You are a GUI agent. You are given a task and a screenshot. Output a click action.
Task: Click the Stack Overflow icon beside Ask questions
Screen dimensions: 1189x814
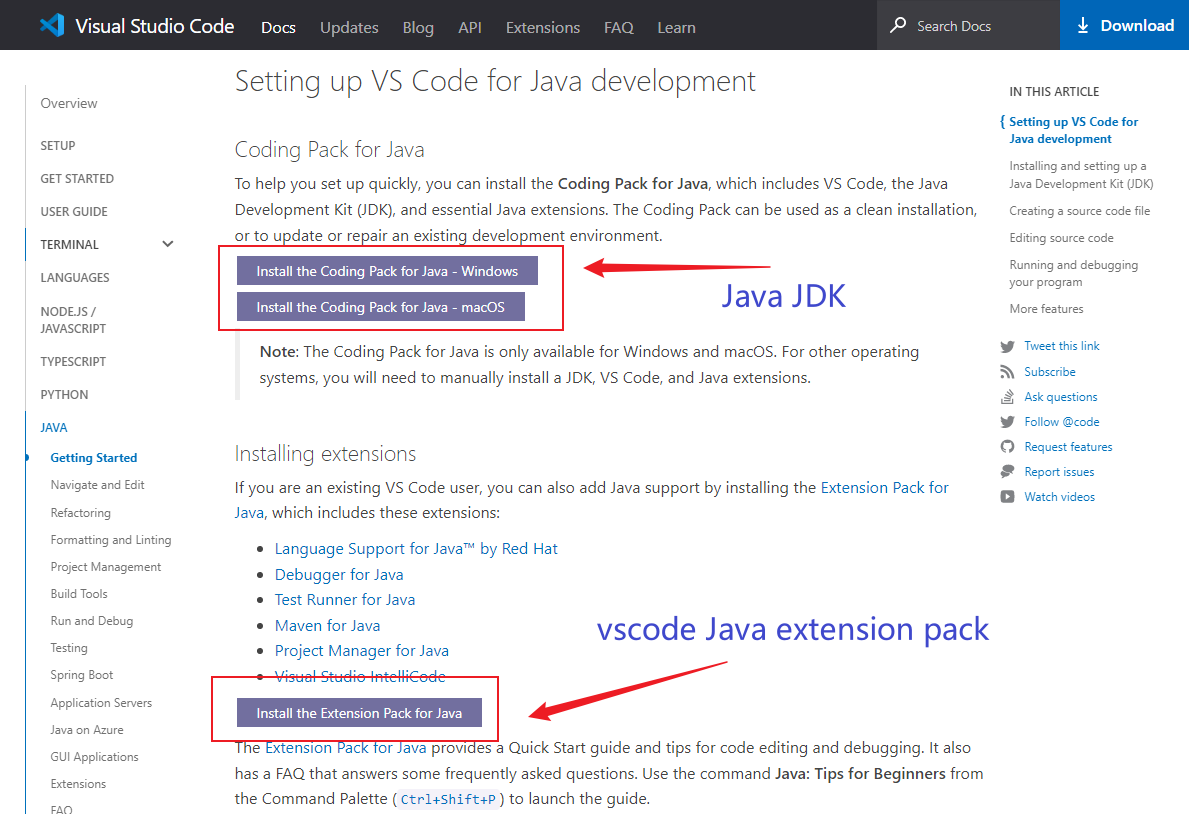[x=1007, y=397]
